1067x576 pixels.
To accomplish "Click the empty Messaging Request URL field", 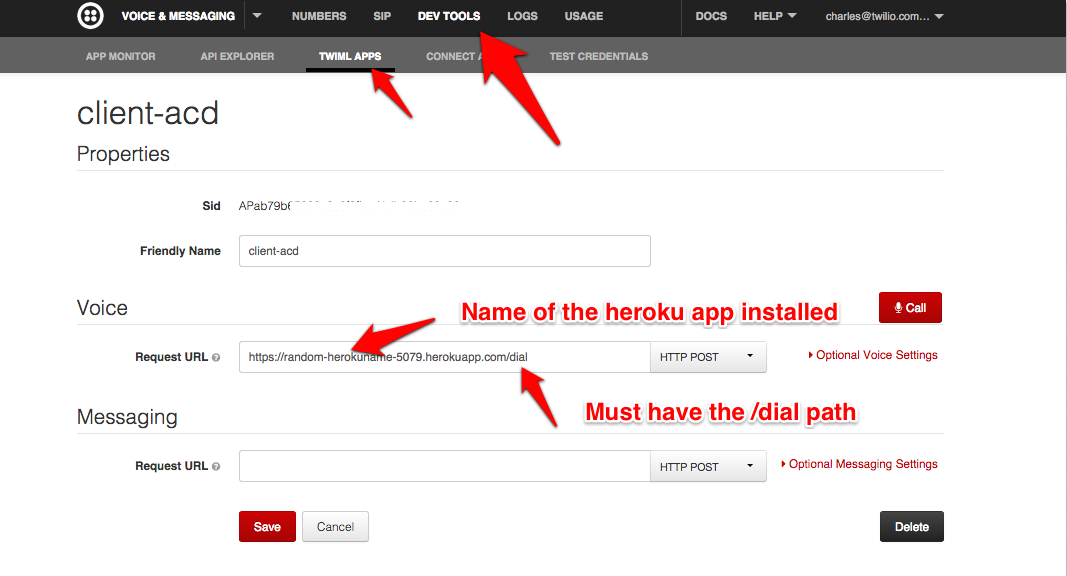I will tap(444, 467).
